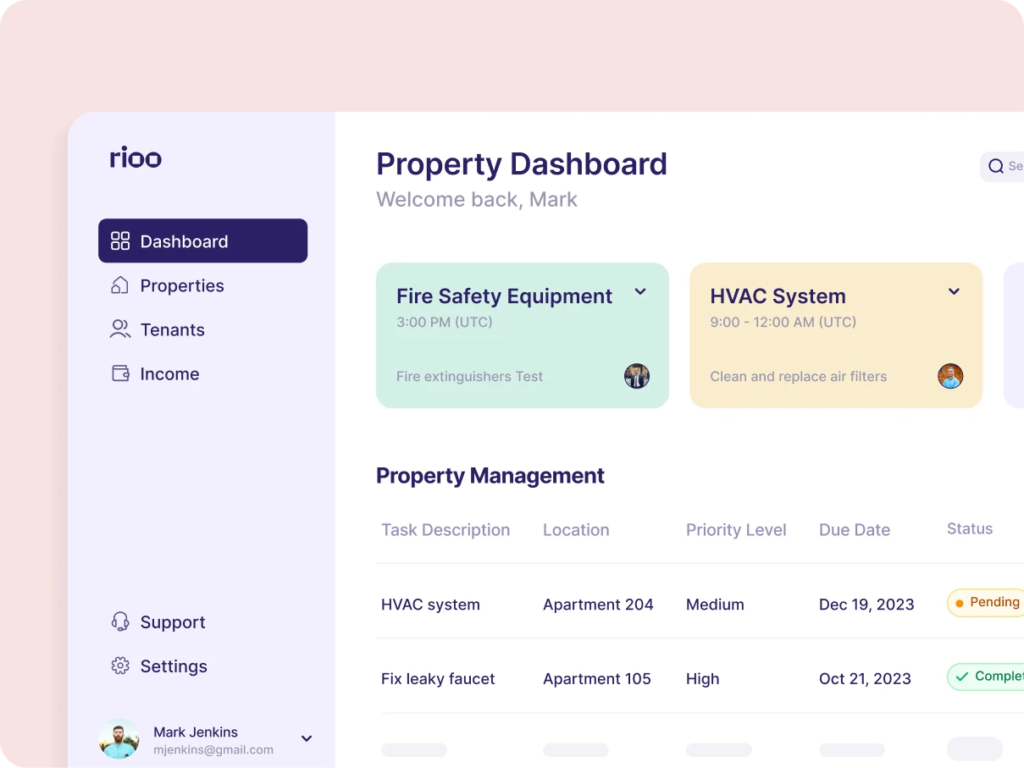
Task: Click Completed status badge for leaky faucet
Action: pyautogui.click(x=986, y=677)
